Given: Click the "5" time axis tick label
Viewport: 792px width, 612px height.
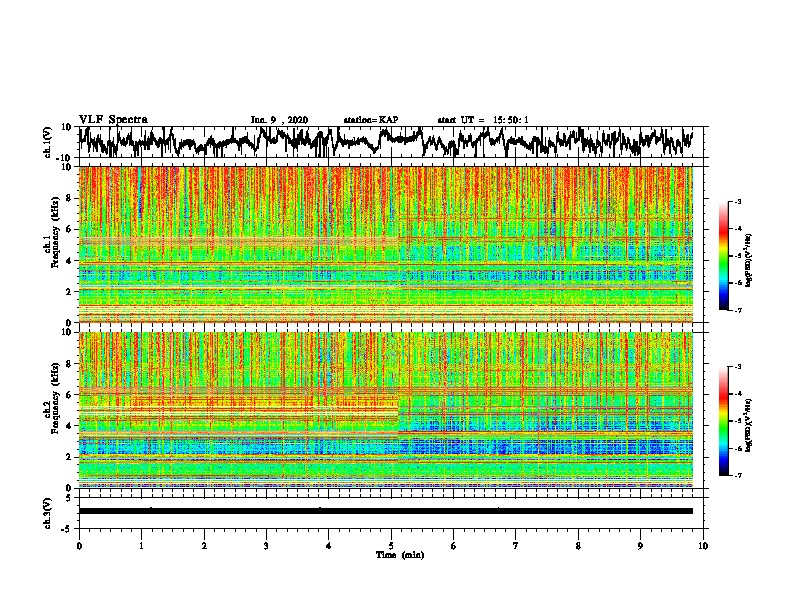Looking at the screenshot, I should [391, 546].
